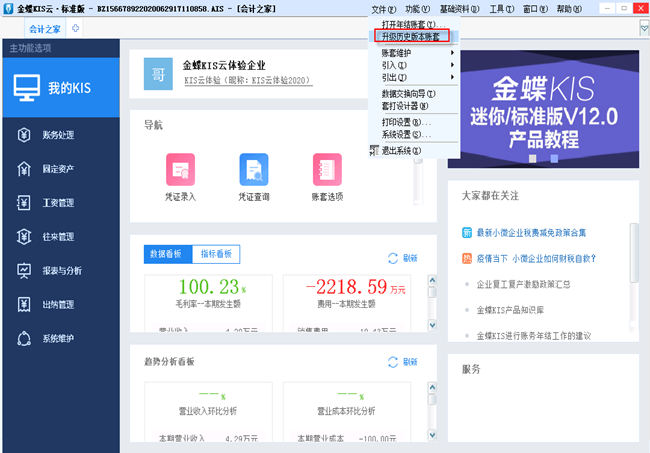
Task: Open link 最新小微企业税费减免政策合集
Action: tap(531, 233)
